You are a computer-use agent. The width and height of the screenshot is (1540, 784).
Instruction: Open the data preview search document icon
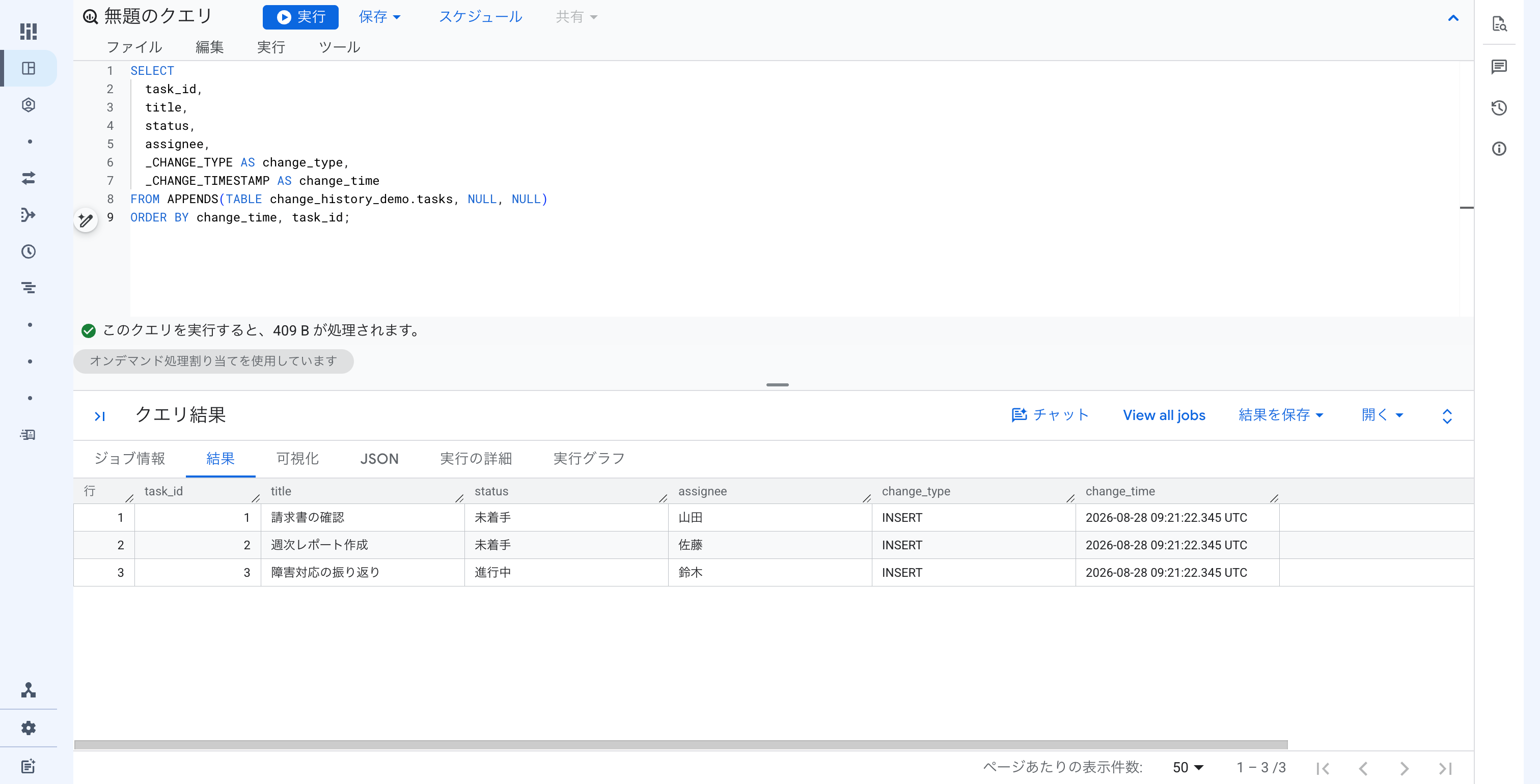click(x=1499, y=24)
